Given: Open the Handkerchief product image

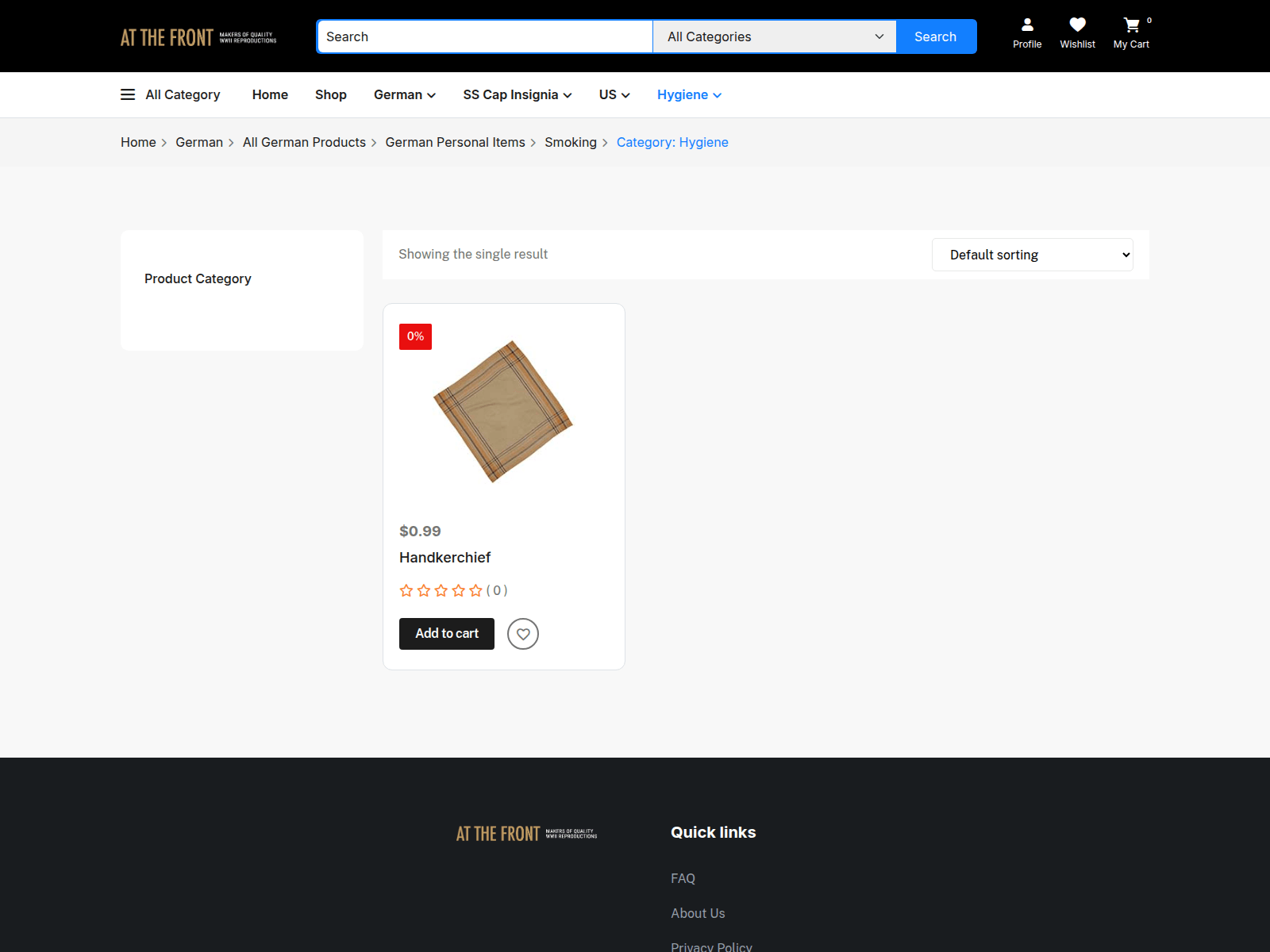Looking at the screenshot, I should 503,411.
